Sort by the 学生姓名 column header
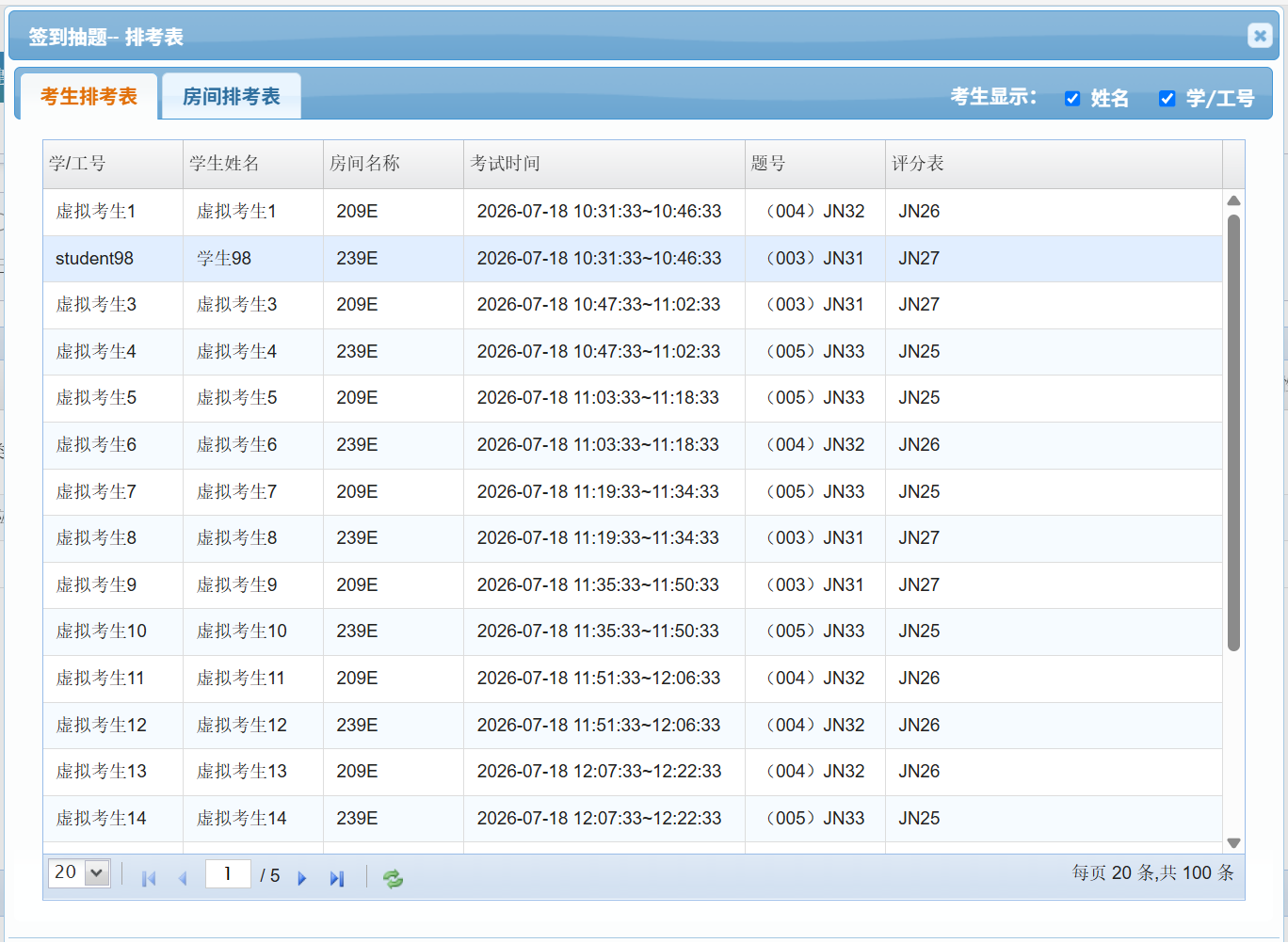The height and width of the screenshot is (943, 1288). [253, 164]
